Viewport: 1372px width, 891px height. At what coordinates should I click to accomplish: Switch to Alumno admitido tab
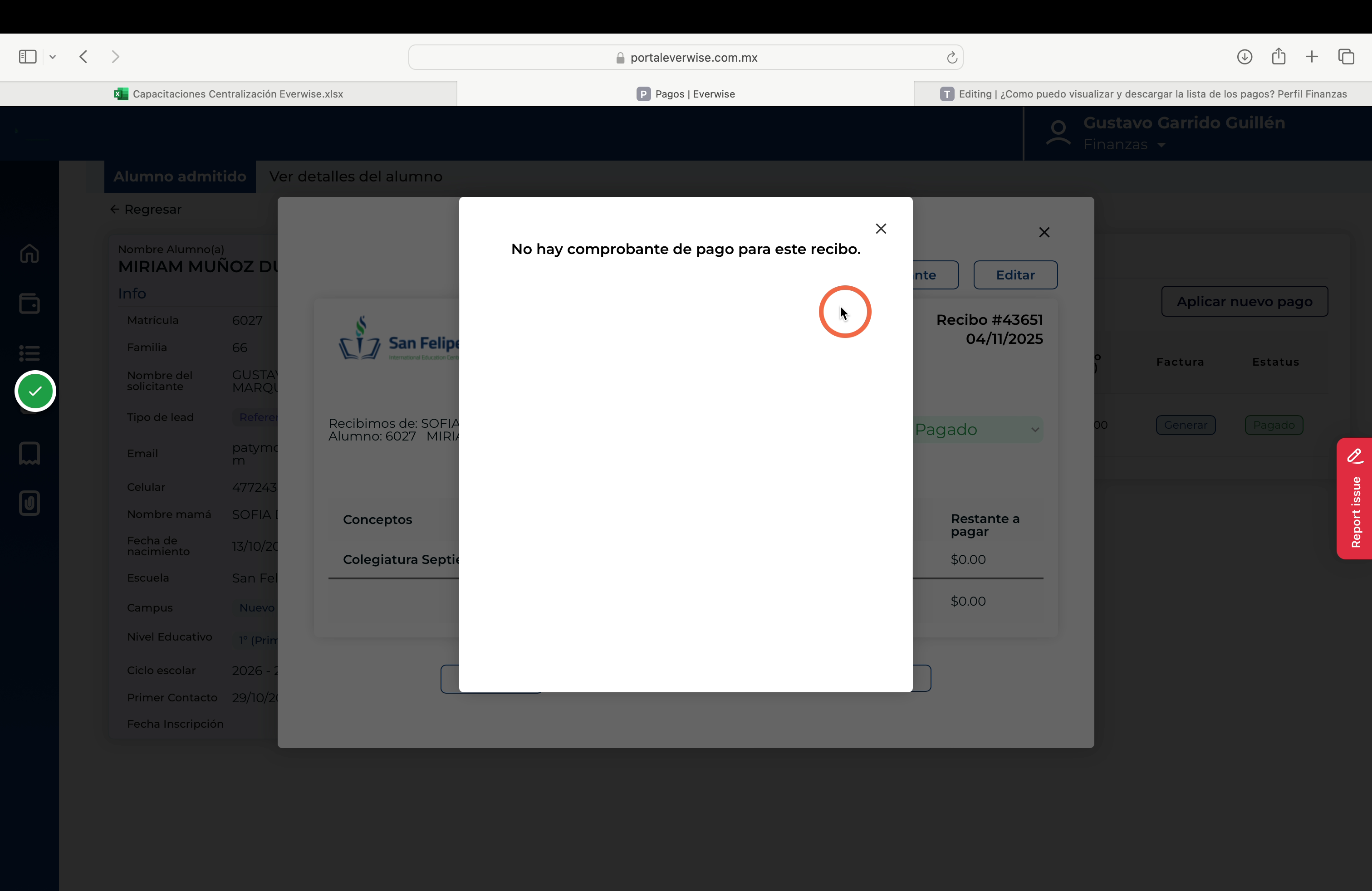coord(180,176)
